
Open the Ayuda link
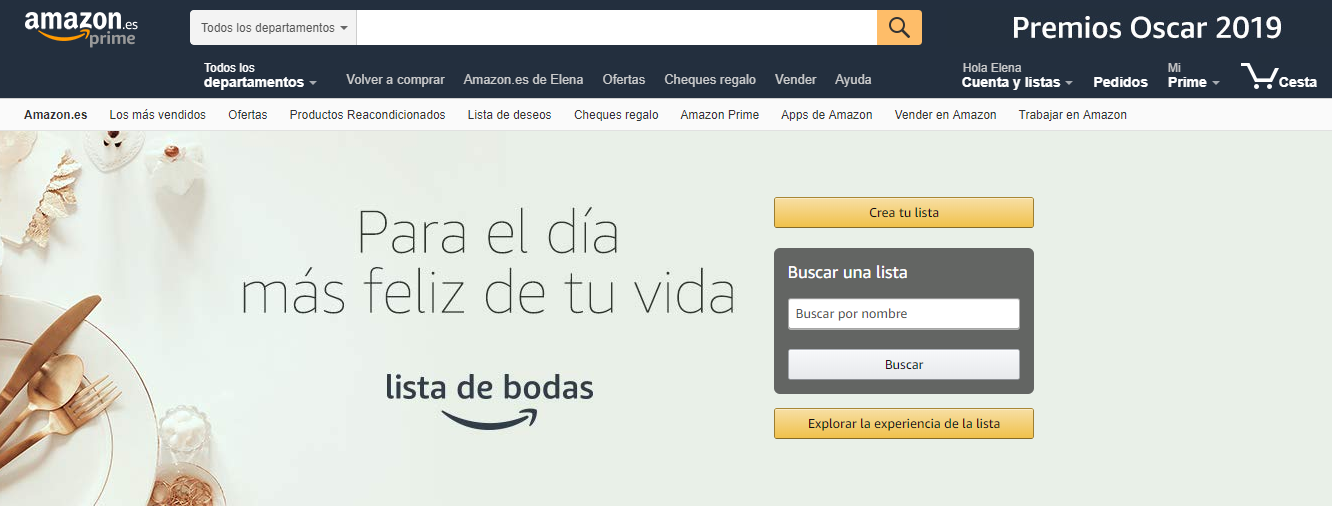tap(853, 79)
